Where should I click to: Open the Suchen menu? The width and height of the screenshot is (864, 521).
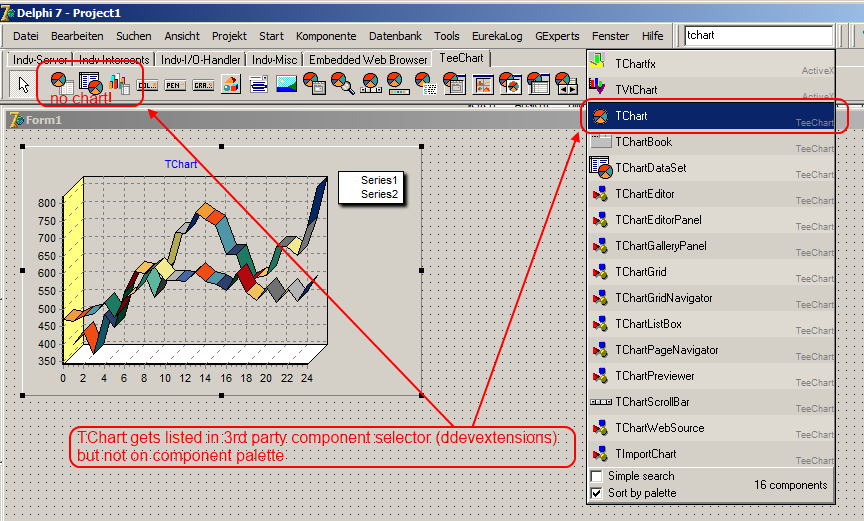133,36
